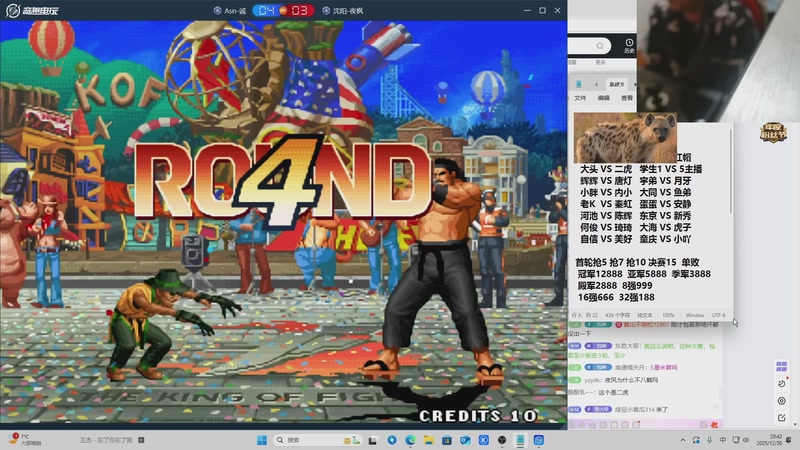
Task: Click the purple 颜值调研 sidebar button
Action: pyautogui.click(x=781, y=366)
